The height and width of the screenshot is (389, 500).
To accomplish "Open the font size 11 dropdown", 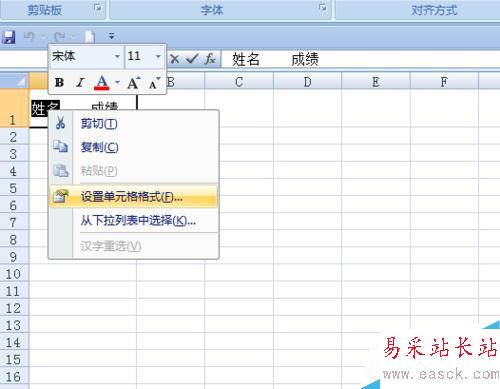I will coord(158,56).
